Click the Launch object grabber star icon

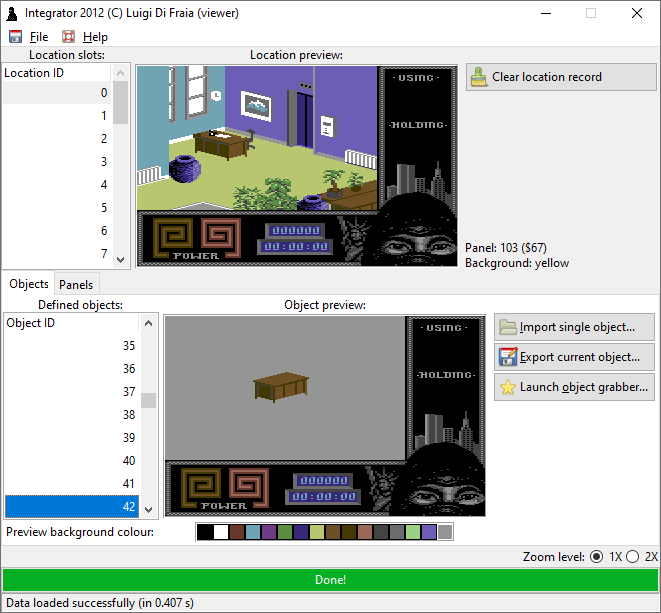coord(508,387)
